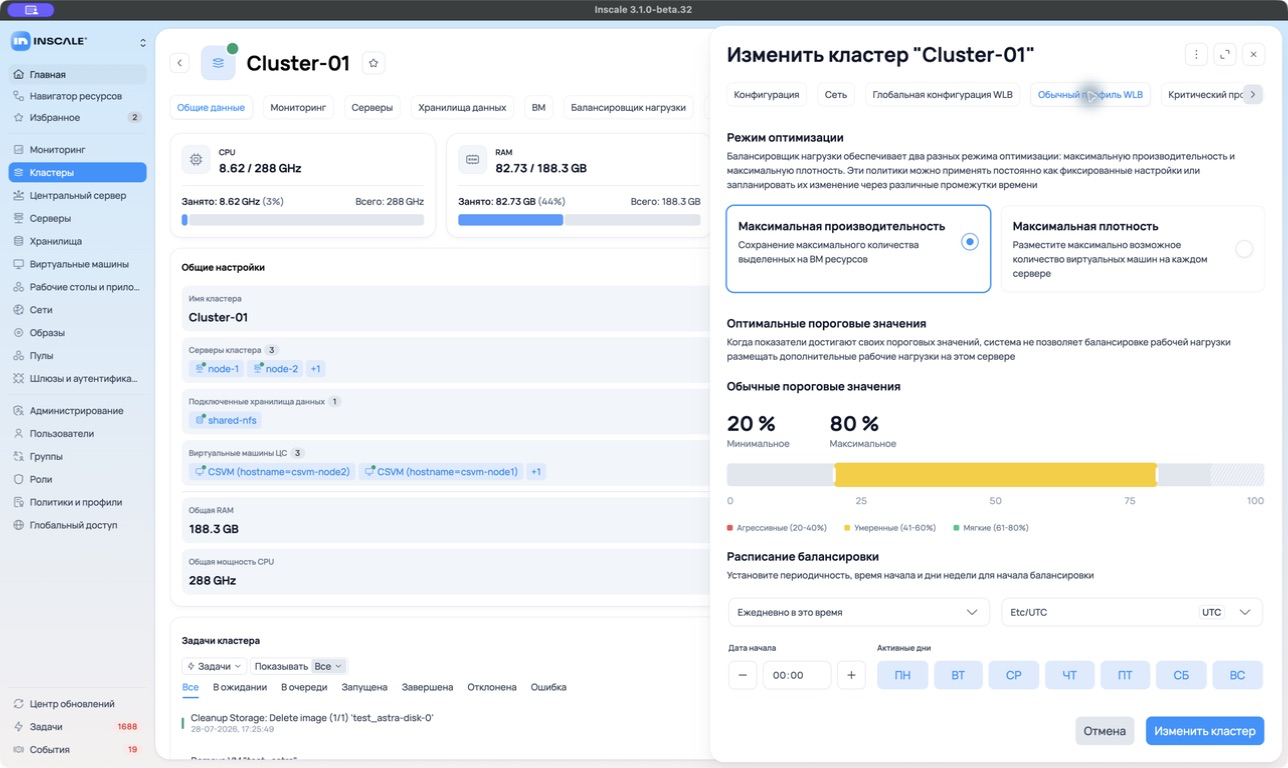Open the Главная home icon in sidebar
This screenshot has width=1288, height=768.
click(19, 75)
